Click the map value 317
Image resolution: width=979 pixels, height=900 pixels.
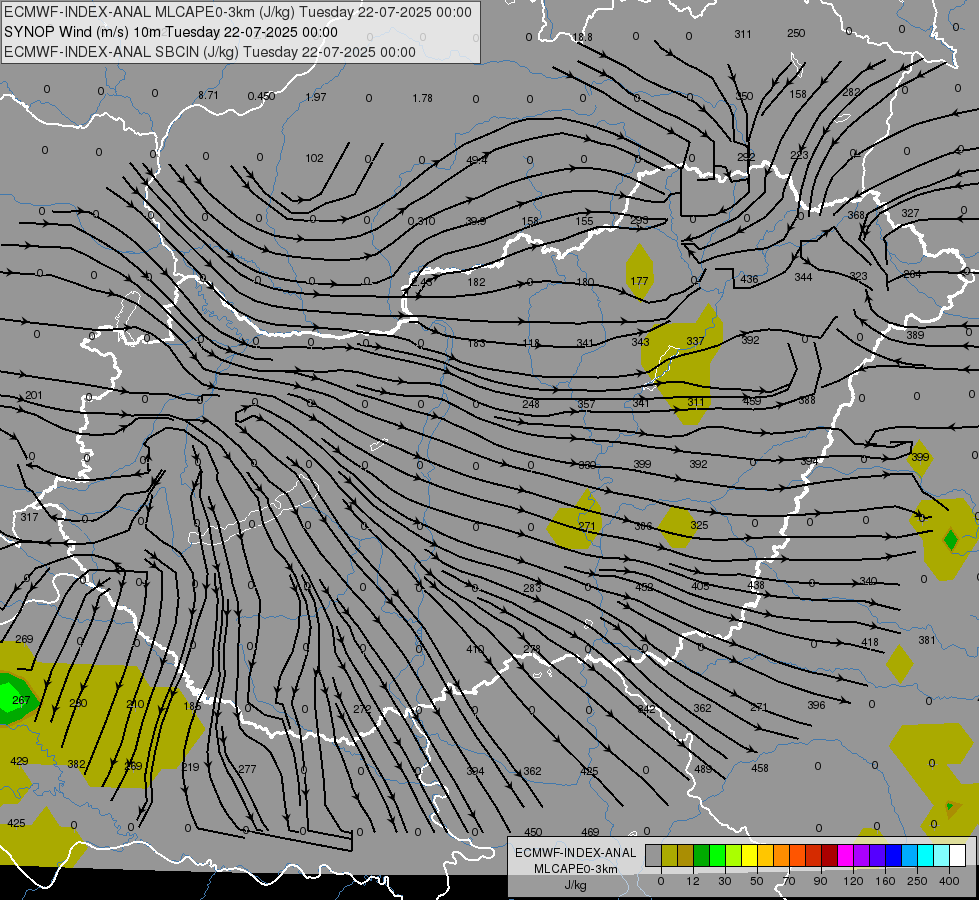point(29,517)
